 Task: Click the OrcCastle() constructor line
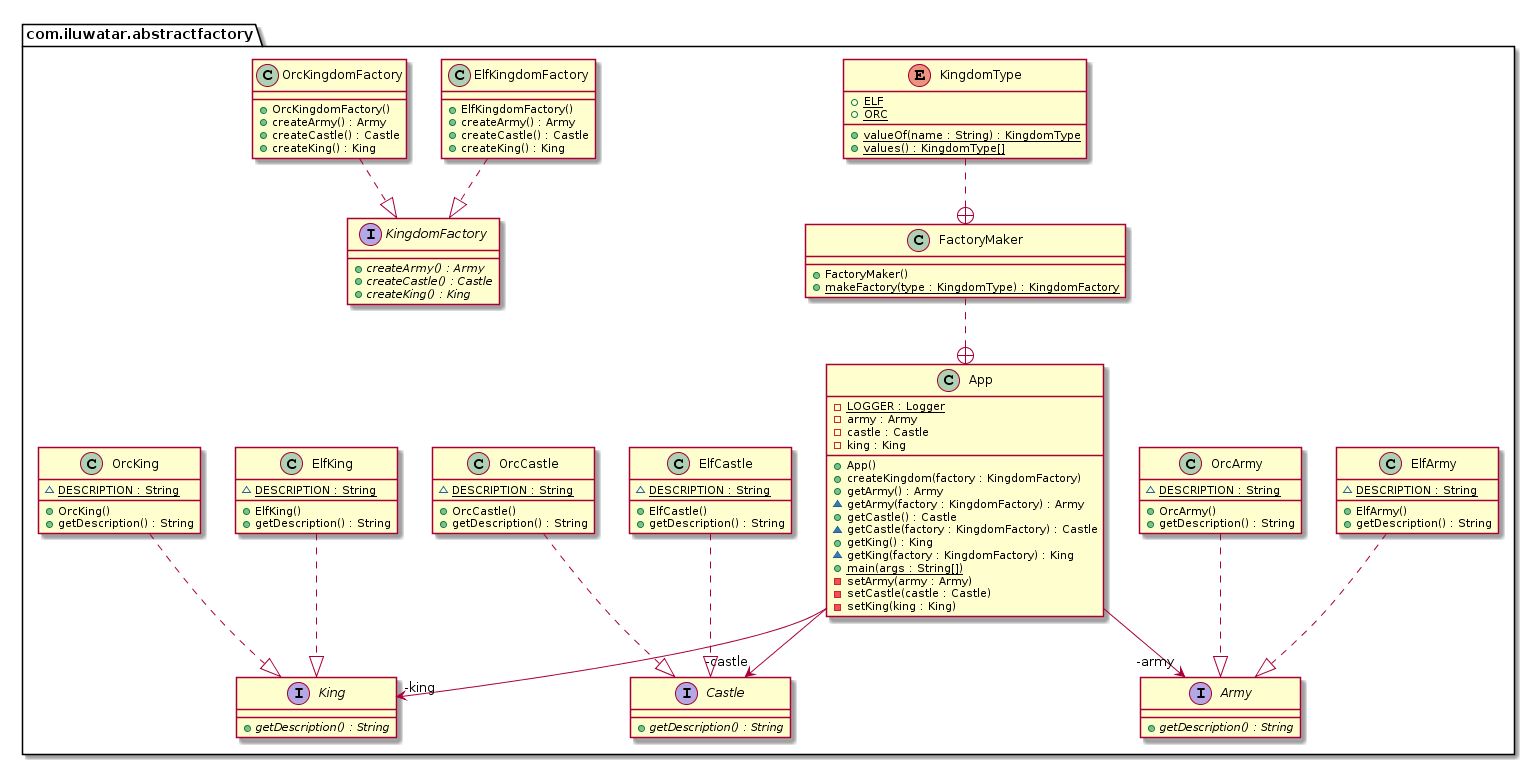pos(485,511)
